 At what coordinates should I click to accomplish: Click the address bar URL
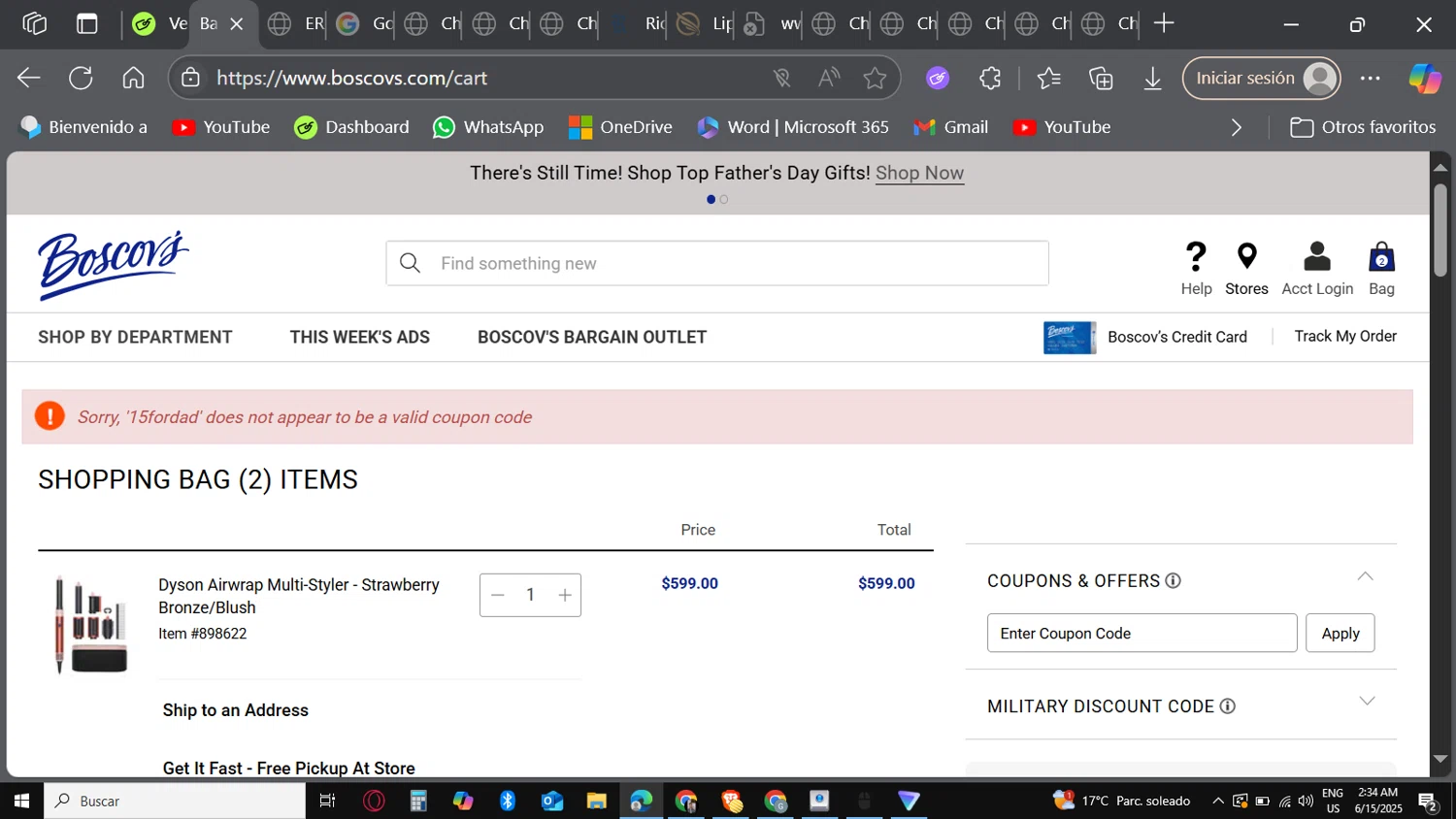click(x=351, y=79)
